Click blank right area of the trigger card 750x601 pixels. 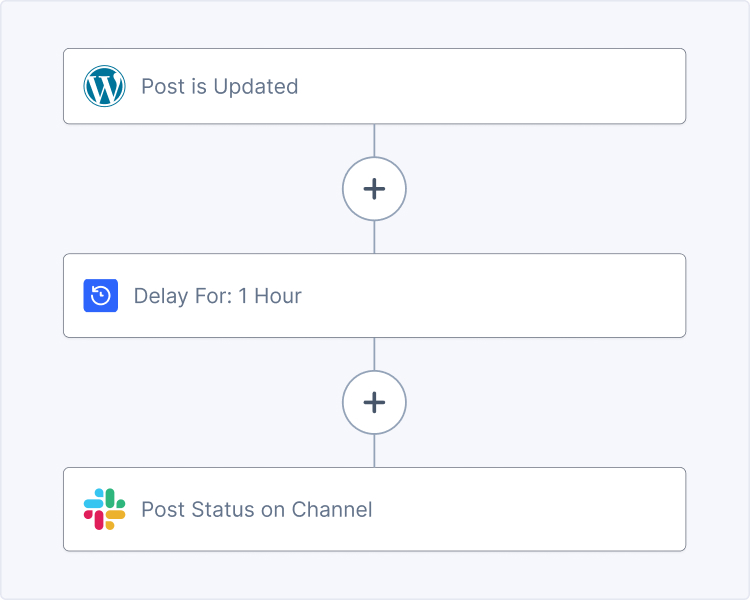pyautogui.click(x=526, y=86)
